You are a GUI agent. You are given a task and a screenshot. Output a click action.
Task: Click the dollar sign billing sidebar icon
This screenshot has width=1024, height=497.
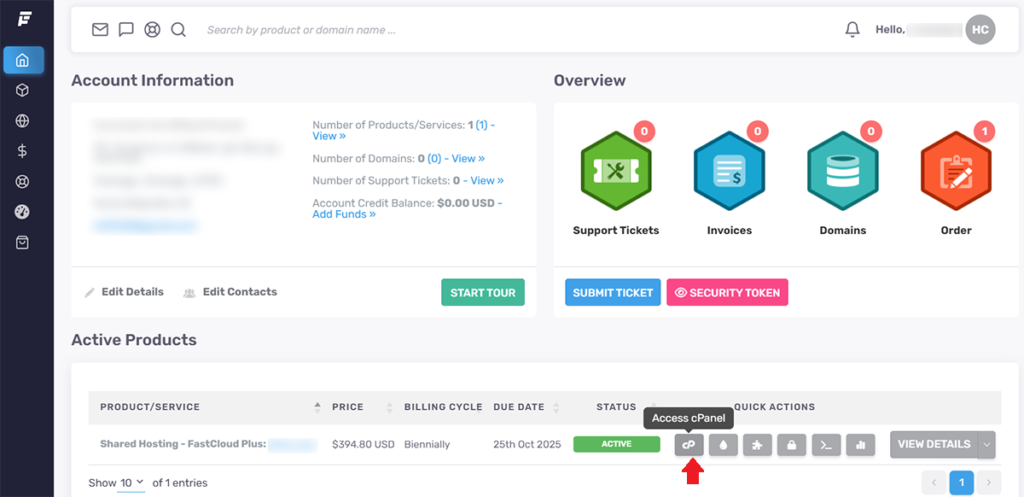point(22,152)
